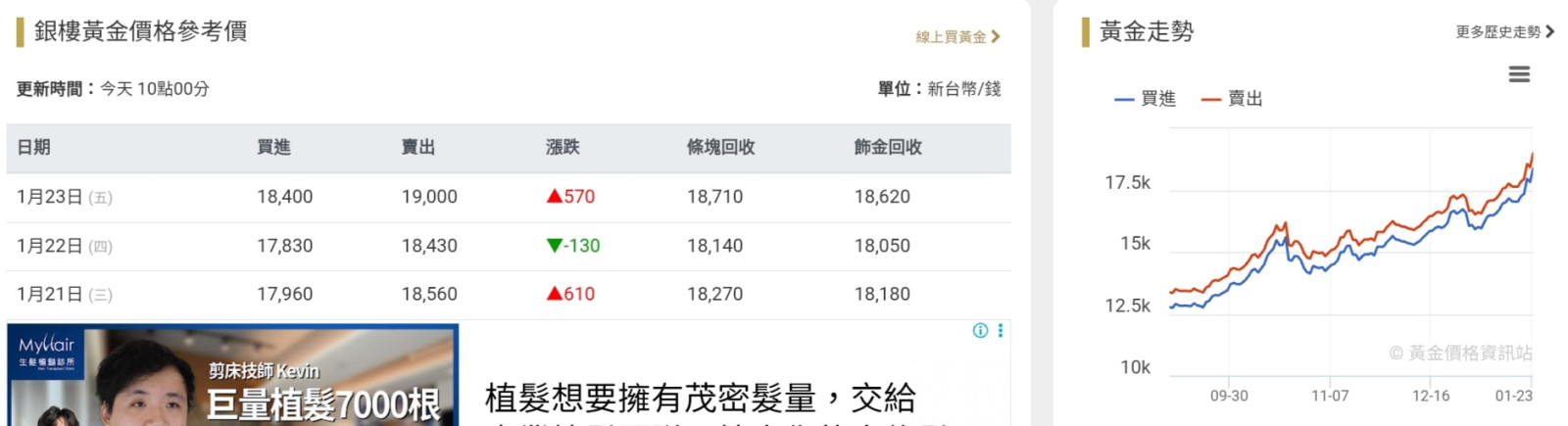Screen dimensions: 1568x426
Task: Click the chevron arrow after 更多歷史走勢
Action: pyautogui.click(x=1549, y=32)
